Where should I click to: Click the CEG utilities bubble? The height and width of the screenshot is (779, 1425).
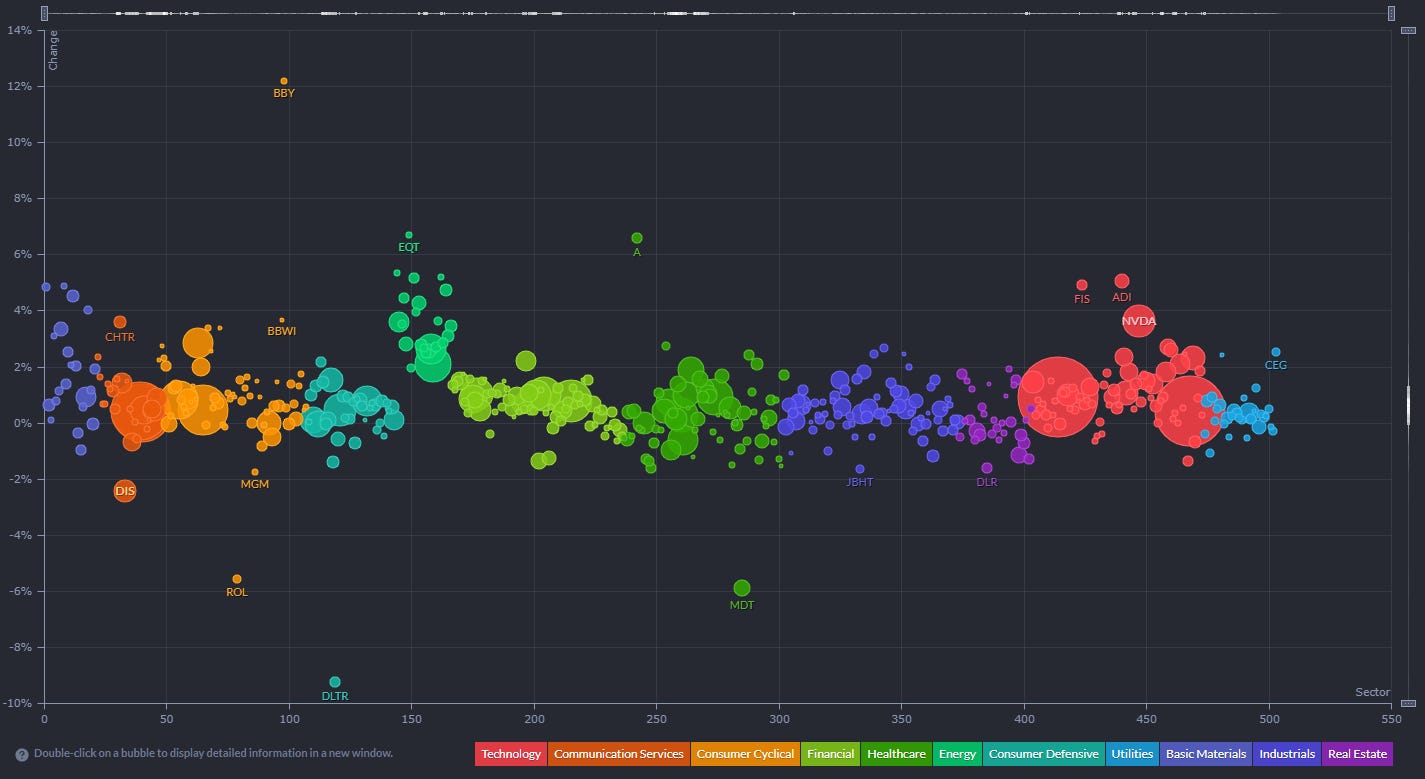click(x=1275, y=352)
